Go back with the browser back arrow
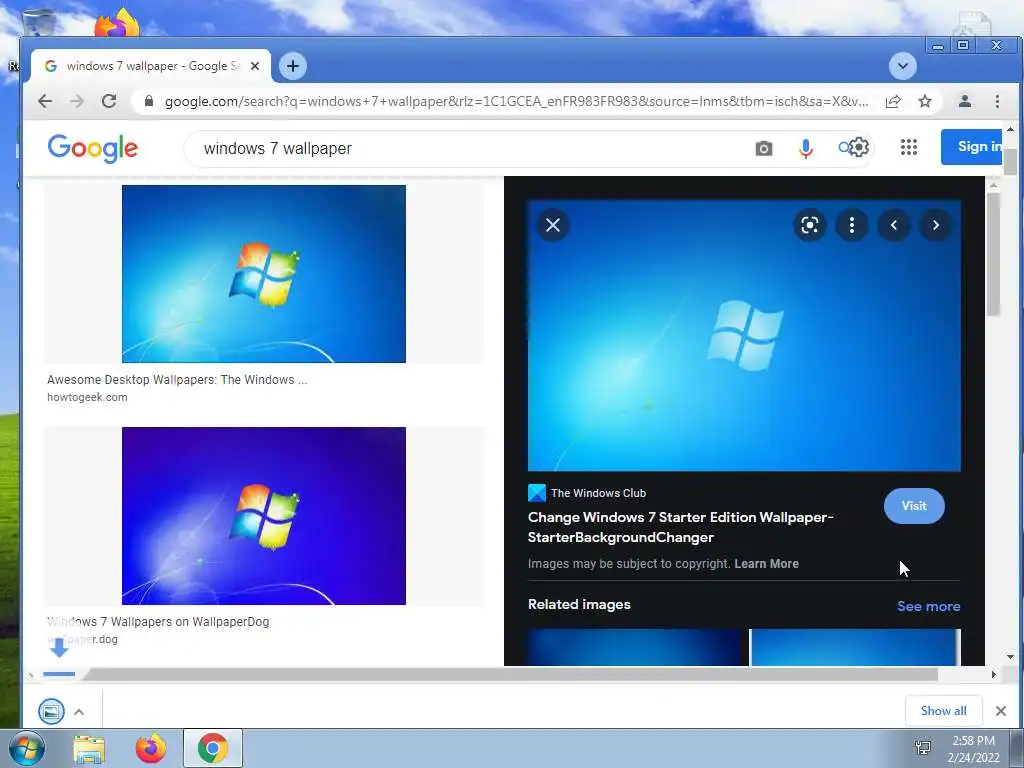 [44, 101]
